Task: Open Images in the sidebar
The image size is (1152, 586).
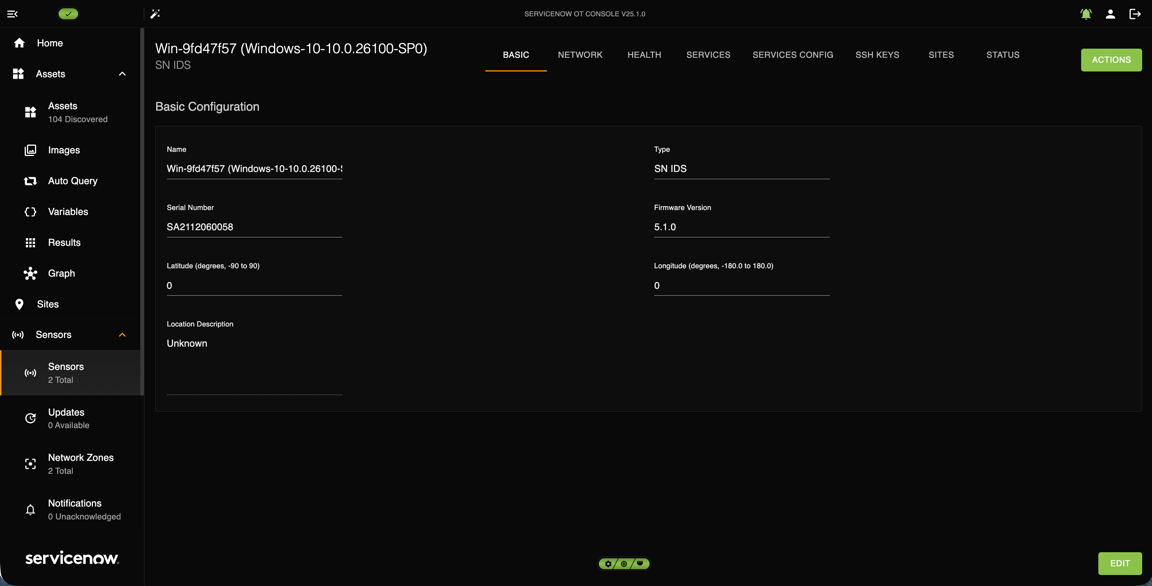Action: pos(70,150)
